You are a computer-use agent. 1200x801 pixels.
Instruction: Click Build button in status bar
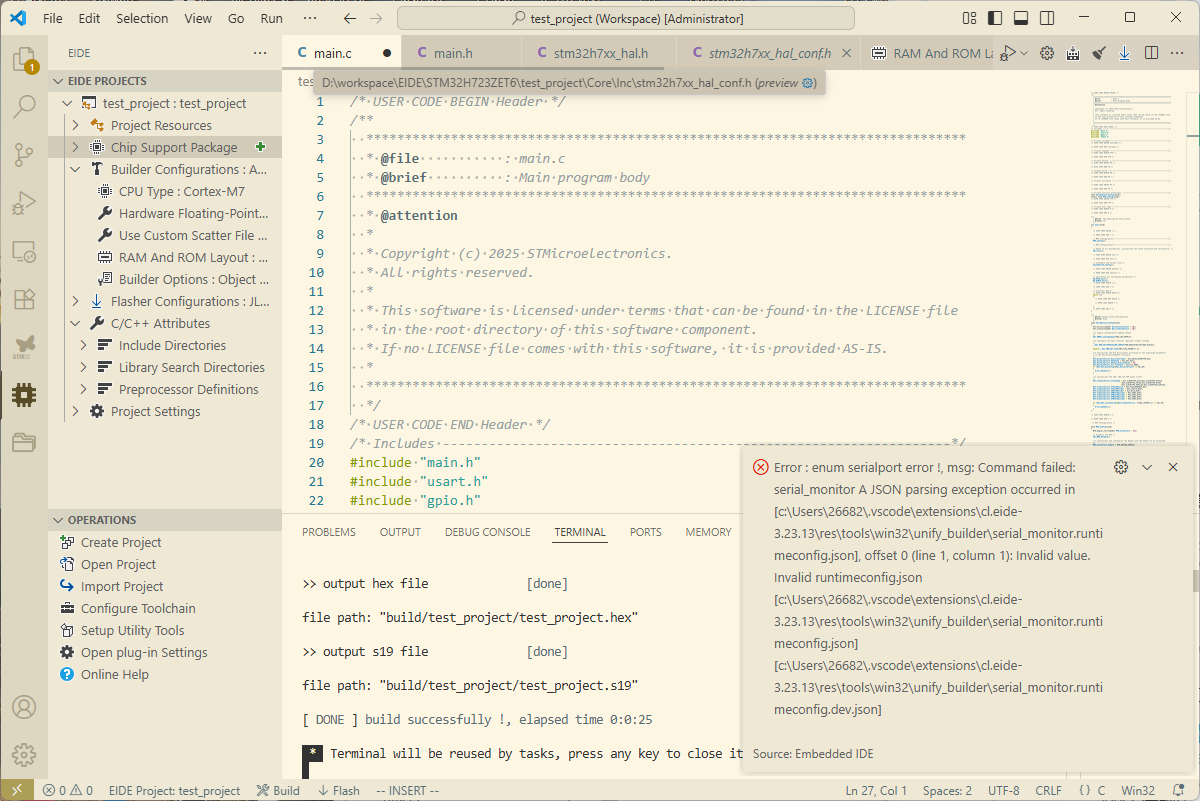[x=278, y=790]
